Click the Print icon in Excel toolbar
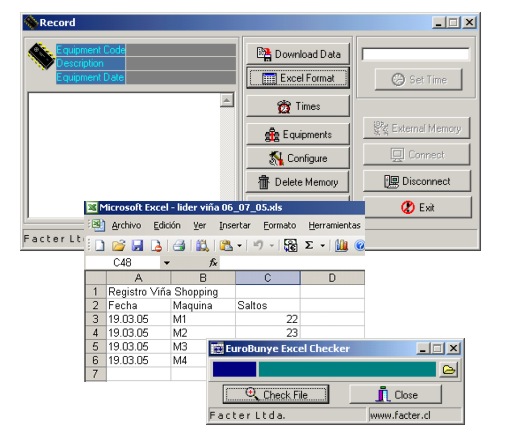Screen dimensions: 508x446 click(179, 246)
